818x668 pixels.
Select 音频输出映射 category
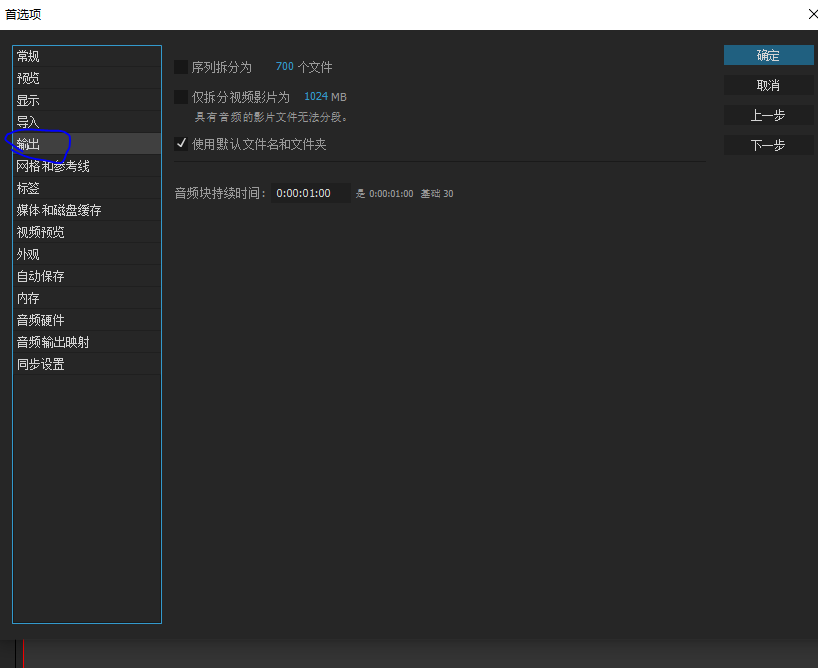pyautogui.click(x=87, y=342)
